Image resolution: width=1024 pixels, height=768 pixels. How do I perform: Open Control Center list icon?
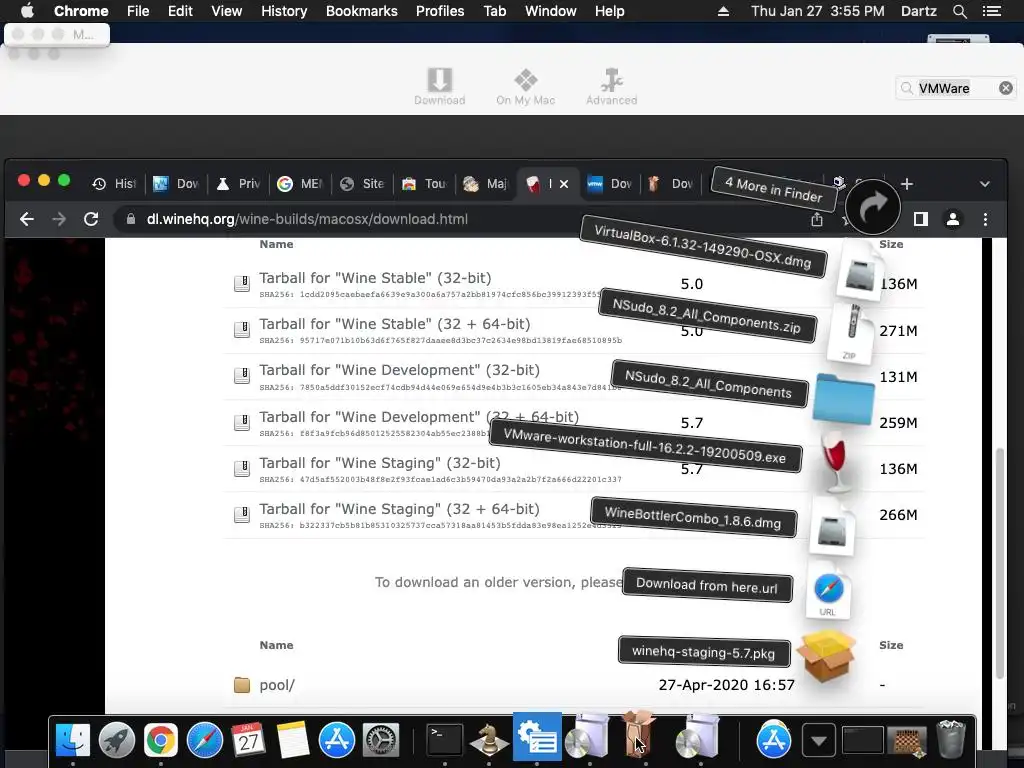[x=991, y=11]
